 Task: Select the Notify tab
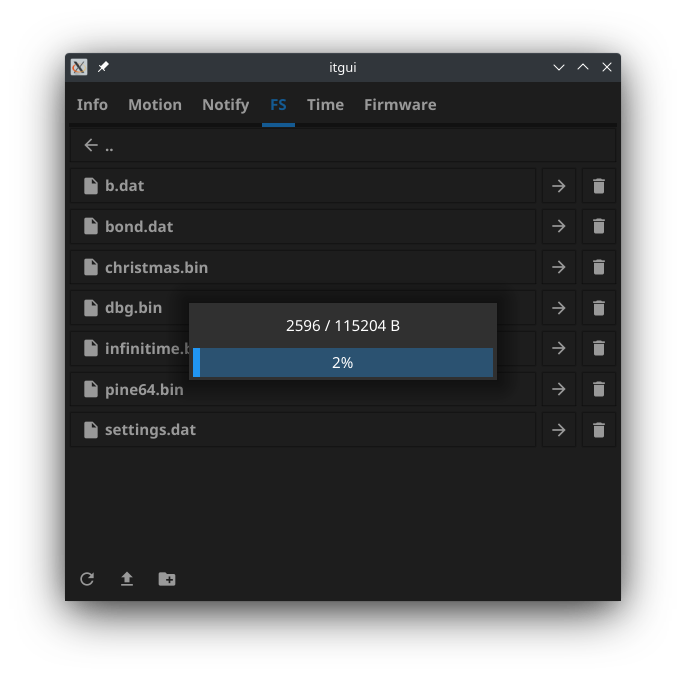pyautogui.click(x=225, y=105)
